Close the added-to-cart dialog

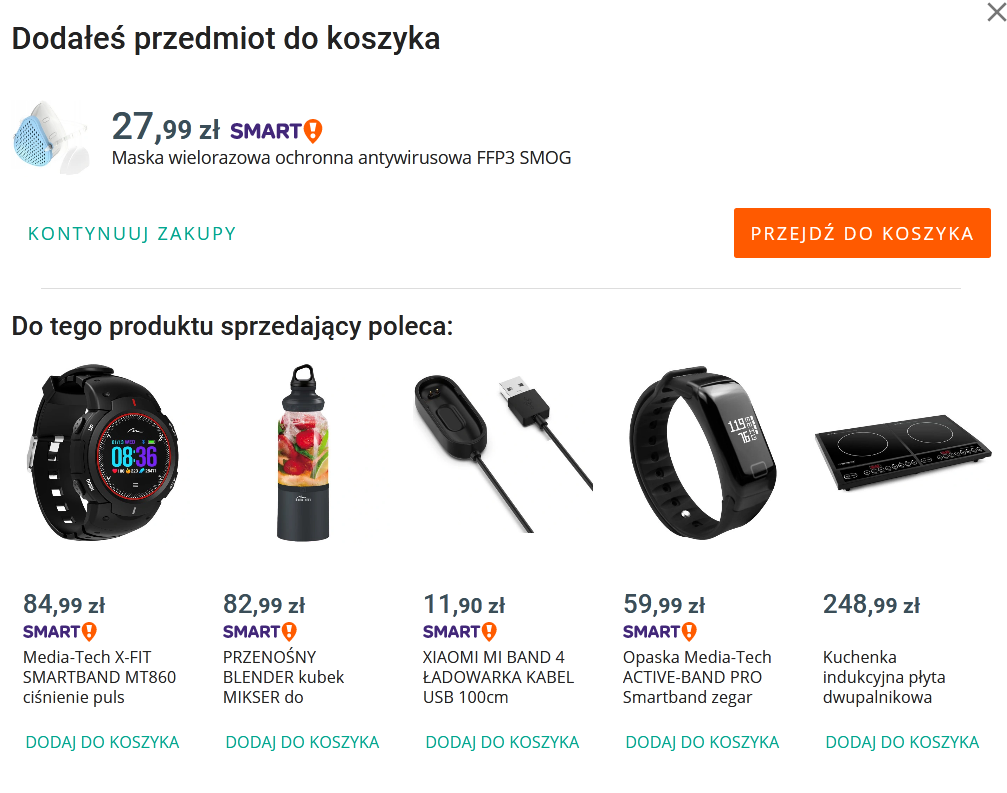click(x=996, y=12)
